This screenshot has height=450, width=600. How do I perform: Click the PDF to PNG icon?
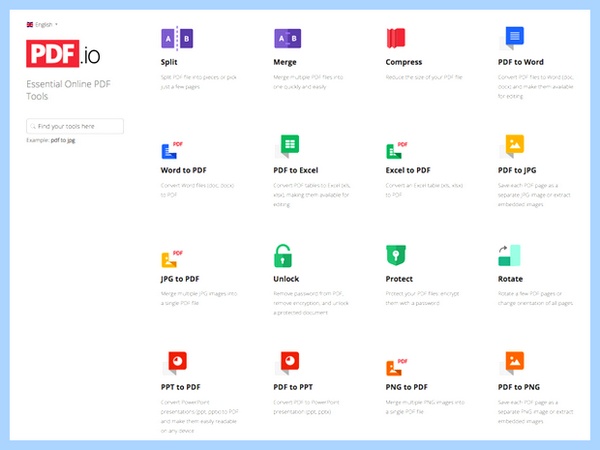tap(512, 363)
